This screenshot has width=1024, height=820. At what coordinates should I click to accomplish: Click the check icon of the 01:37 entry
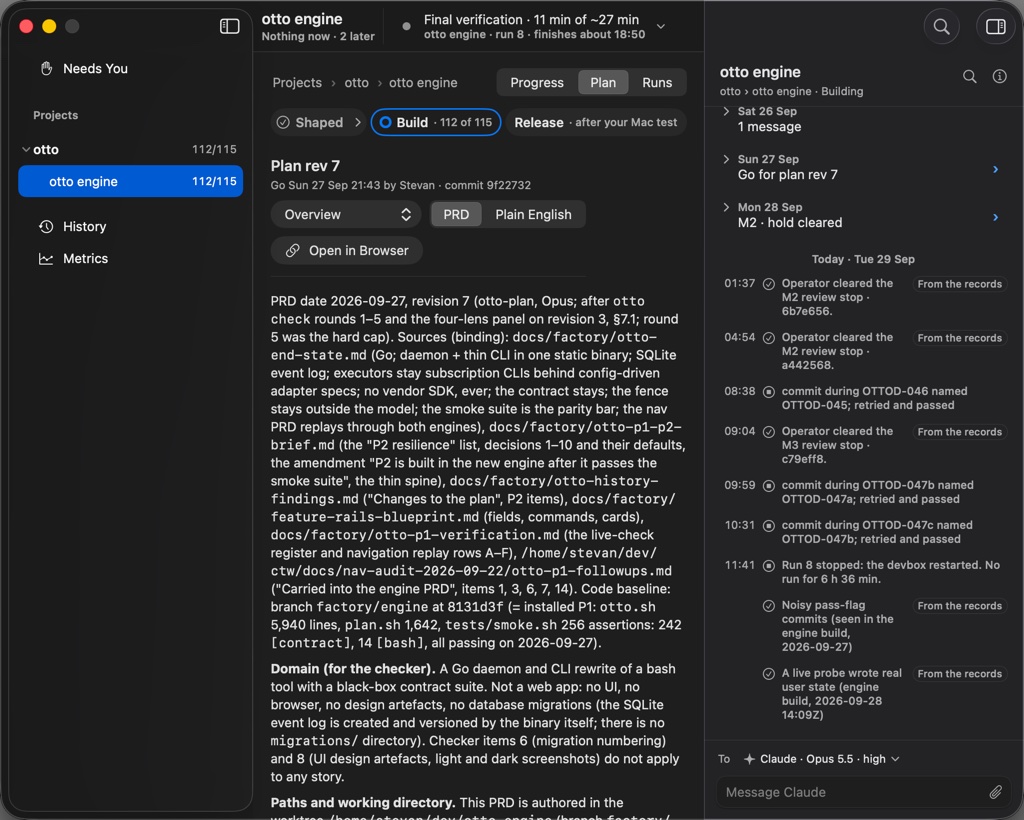click(x=769, y=284)
